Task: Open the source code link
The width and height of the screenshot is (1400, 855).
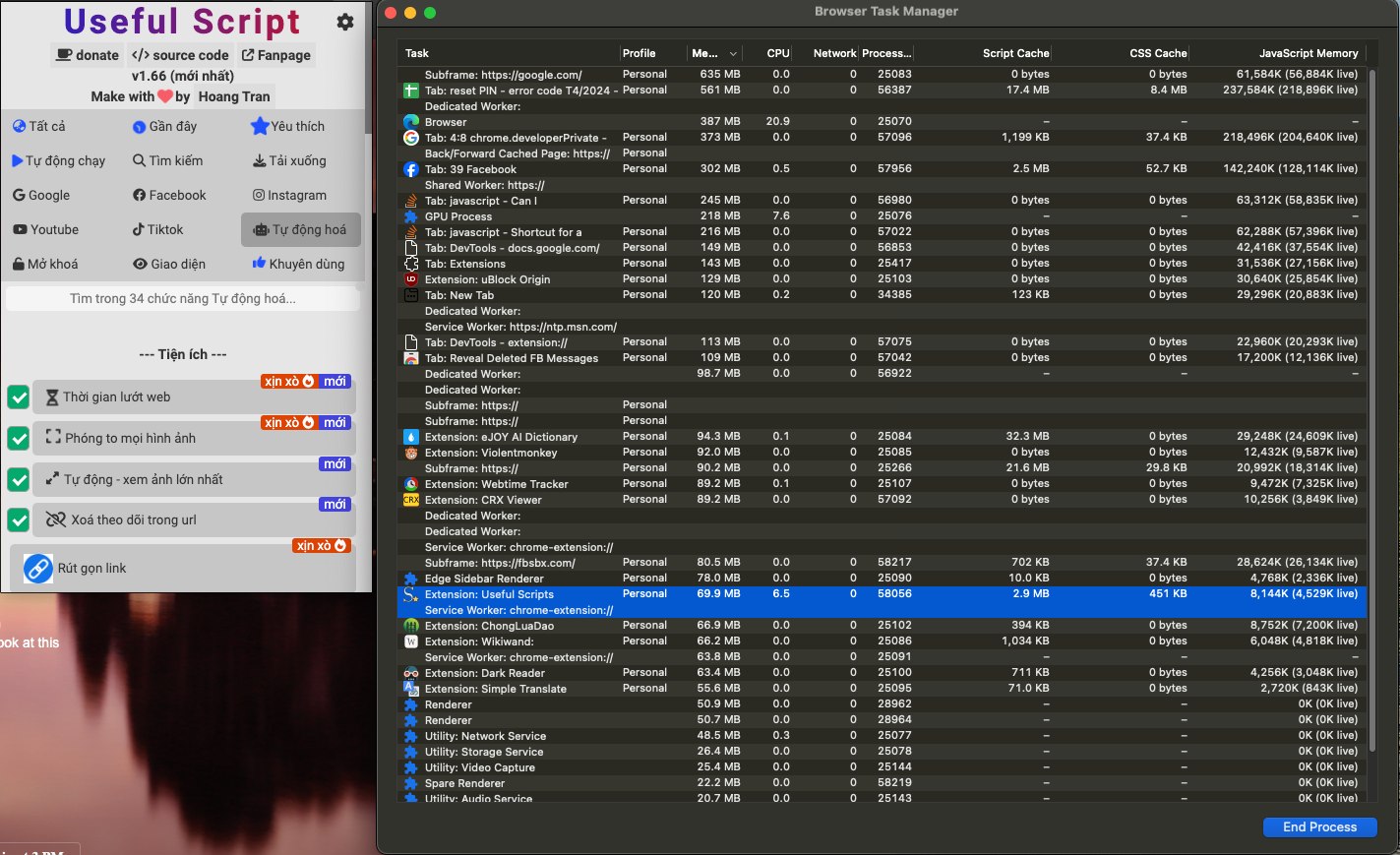Action: click(x=180, y=55)
